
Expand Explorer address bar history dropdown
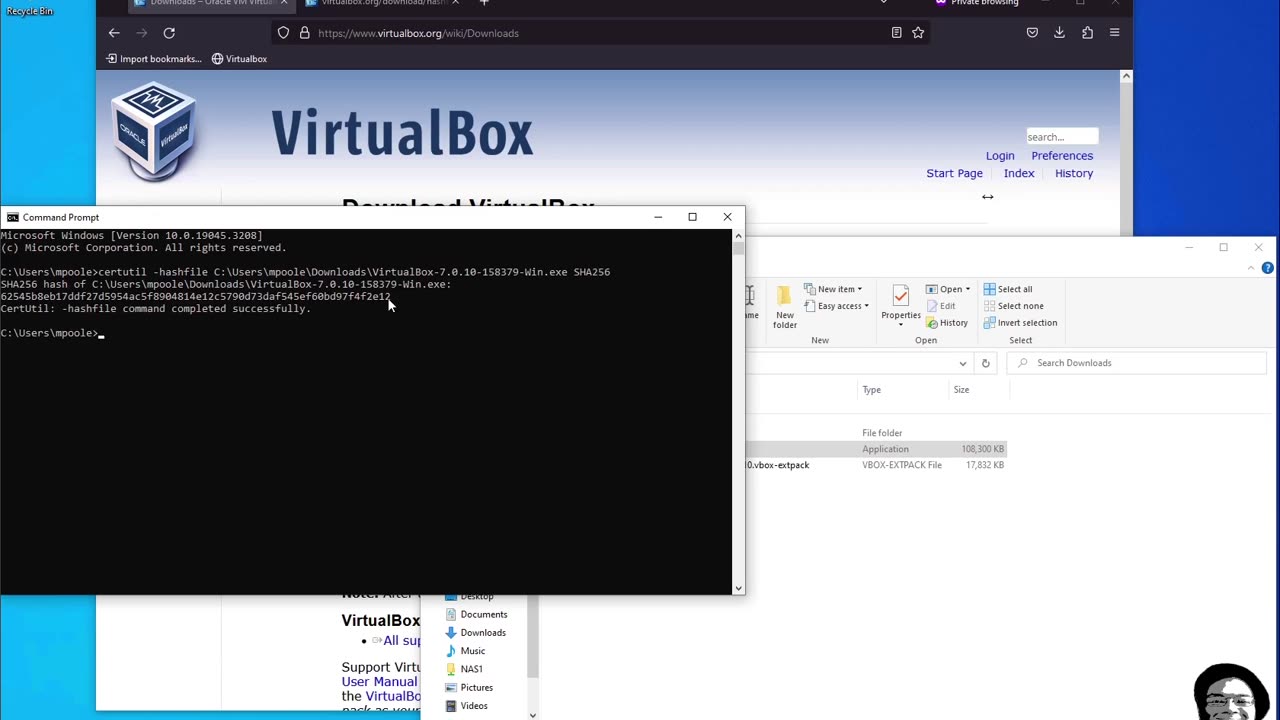tap(963, 363)
